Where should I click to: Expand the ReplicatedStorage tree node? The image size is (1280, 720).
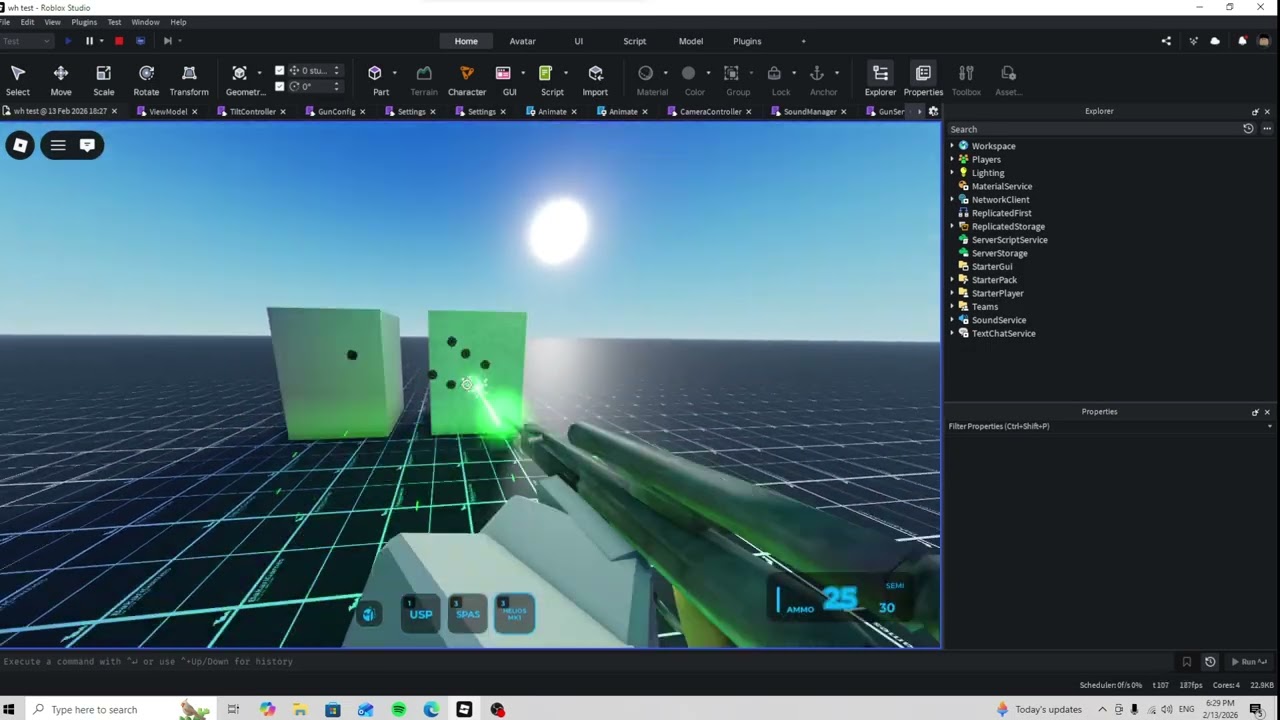click(x=952, y=226)
